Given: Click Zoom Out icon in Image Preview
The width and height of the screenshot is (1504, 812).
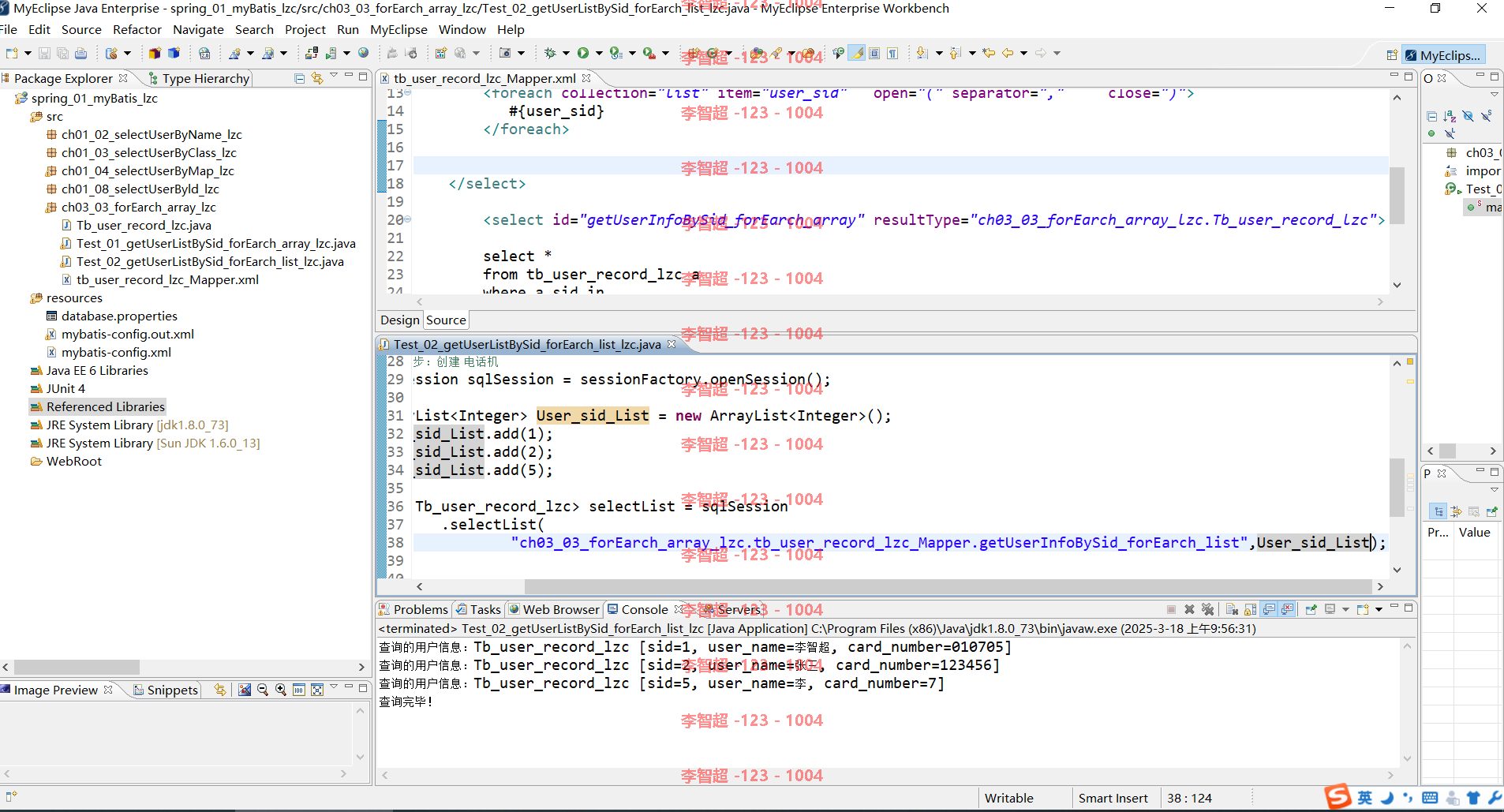Looking at the screenshot, I should pyautogui.click(x=263, y=690).
